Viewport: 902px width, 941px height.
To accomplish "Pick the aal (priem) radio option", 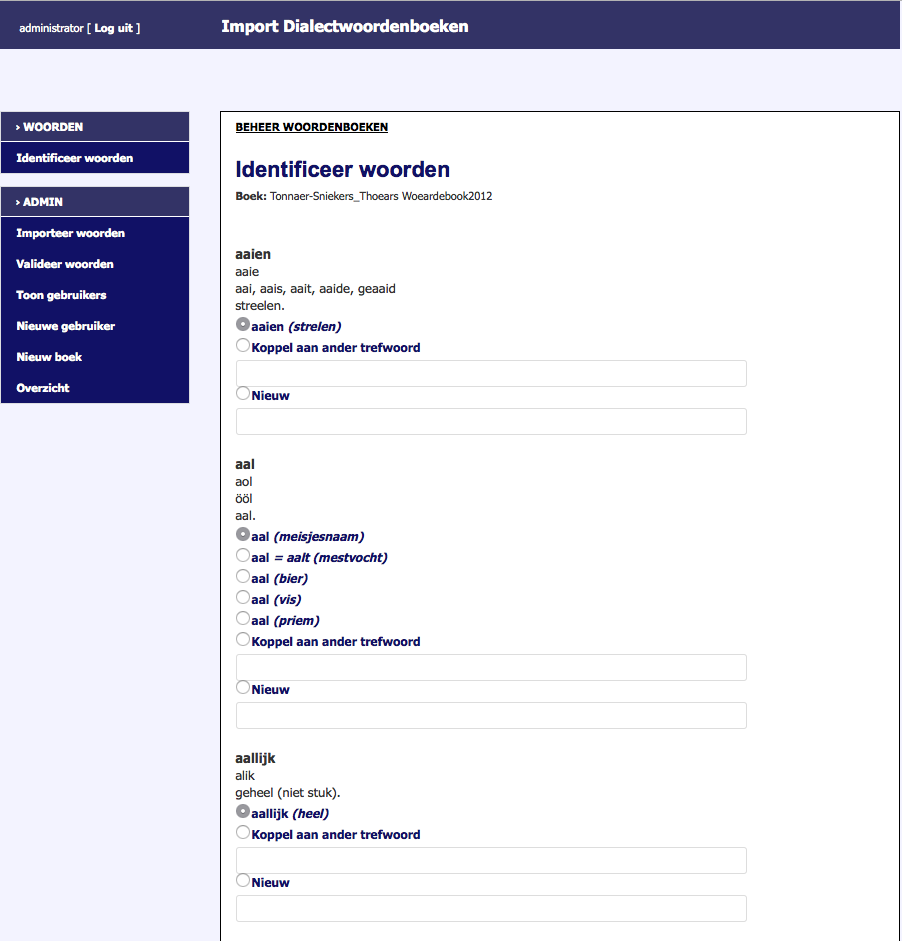I will [243, 619].
